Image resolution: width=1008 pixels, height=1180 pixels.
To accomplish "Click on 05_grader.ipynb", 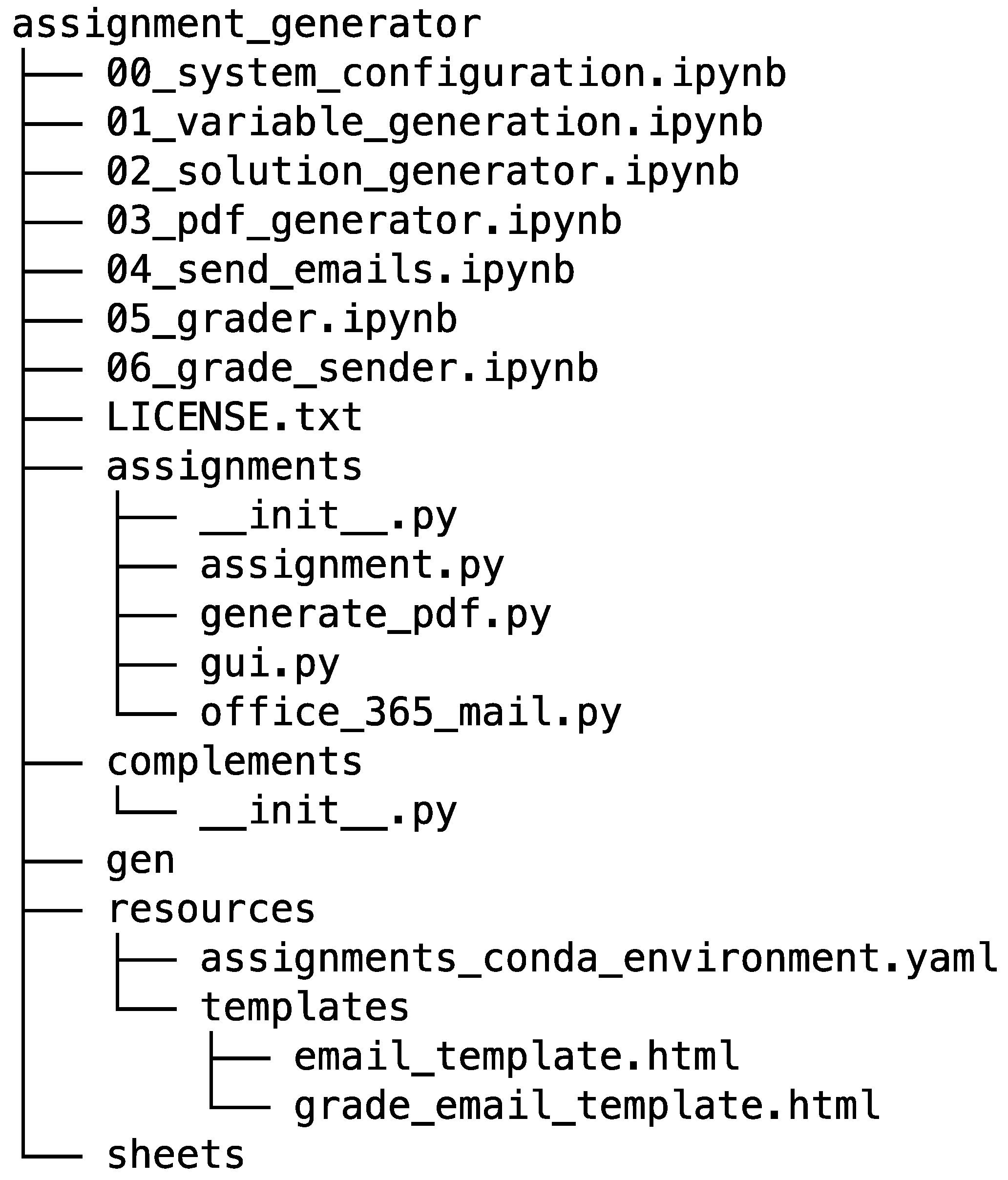I will [x=281, y=319].
